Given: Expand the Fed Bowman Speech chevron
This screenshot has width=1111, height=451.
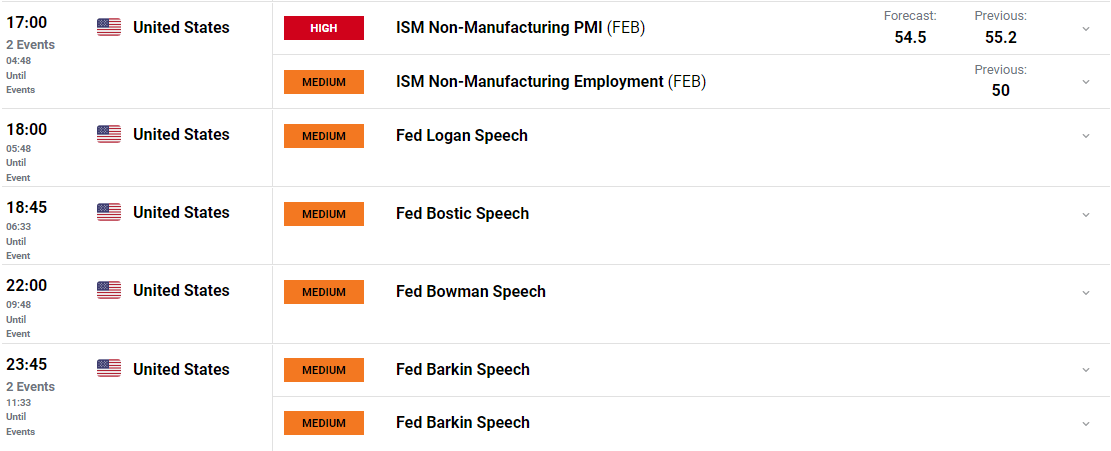Looking at the screenshot, I should 1086,292.
